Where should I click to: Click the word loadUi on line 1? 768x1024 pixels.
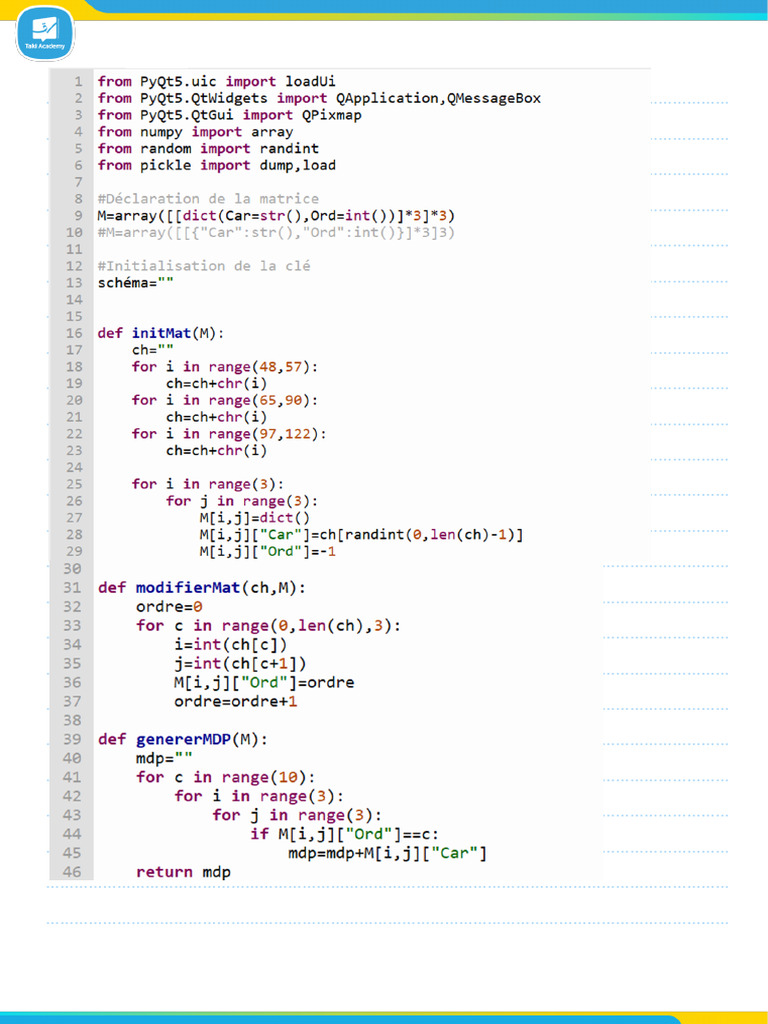click(x=310, y=82)
